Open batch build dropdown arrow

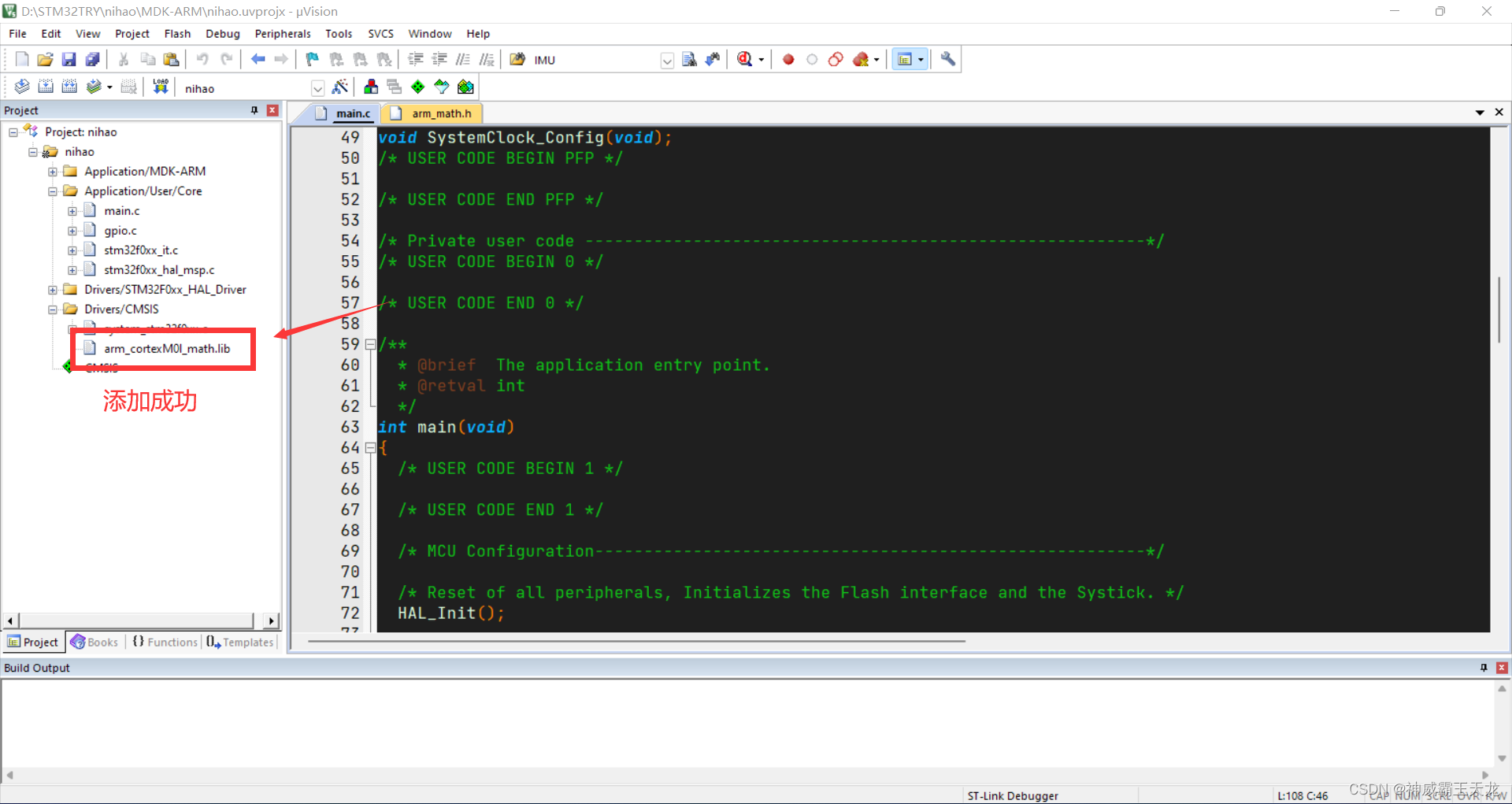coord(109,87)
